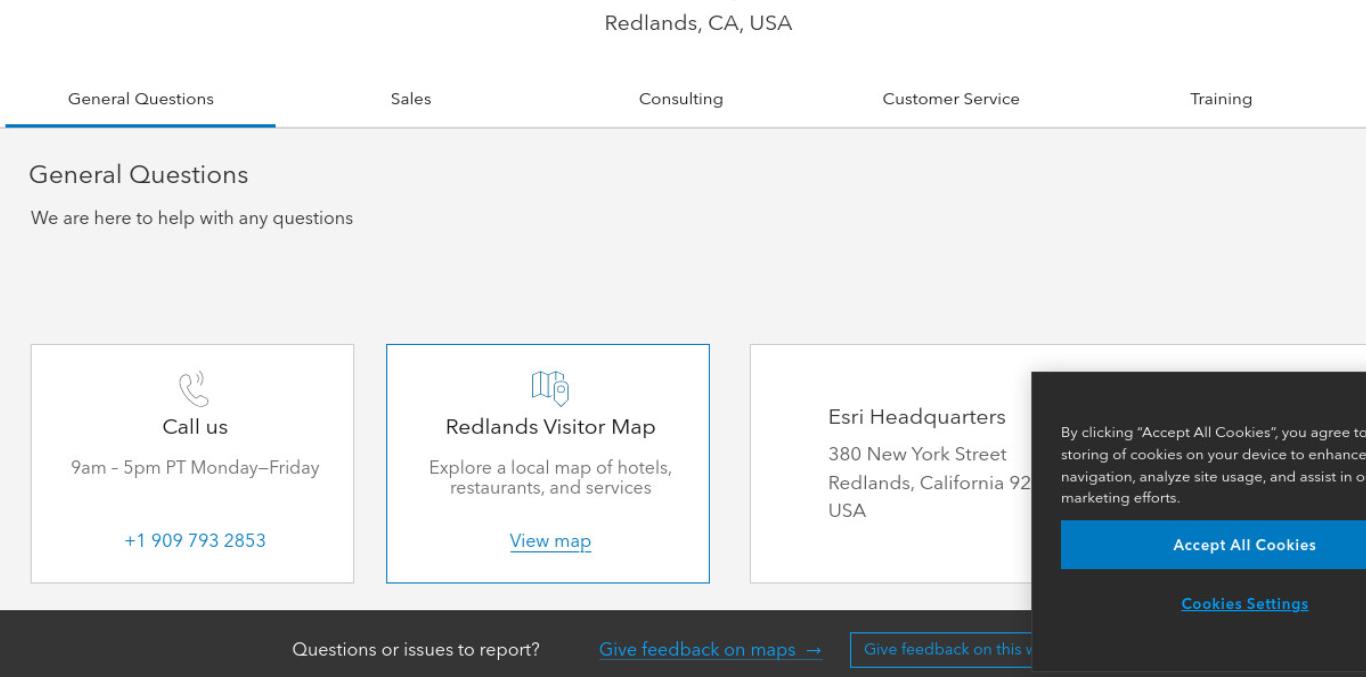
Task: Open the General Questions tab
Action: (x=140, y=99)
